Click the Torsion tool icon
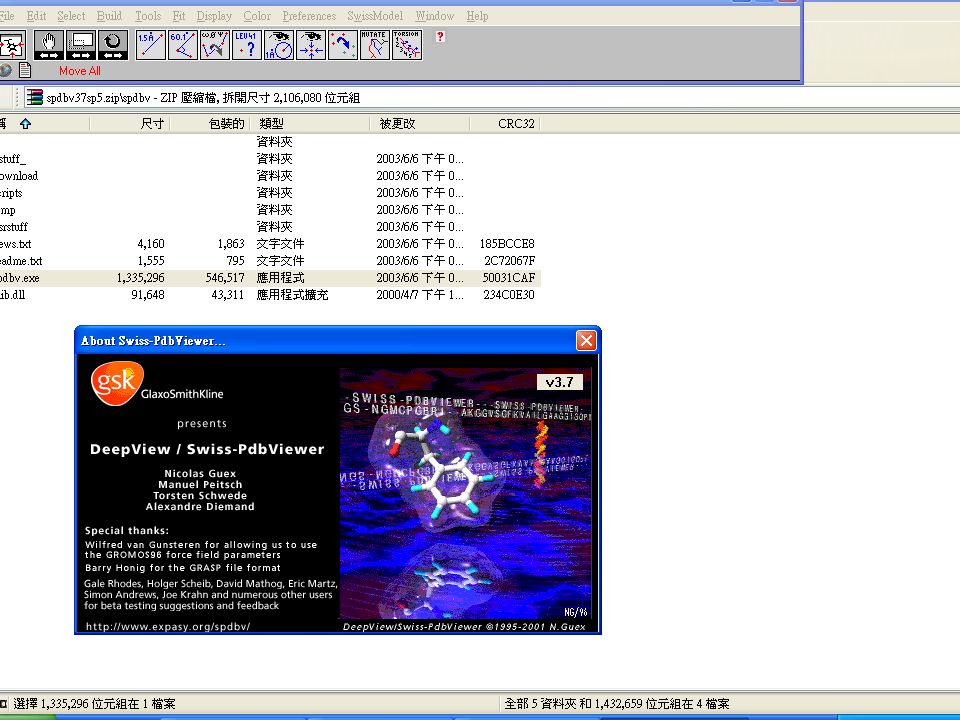The height and width of the screenshot is (720, 960). tap(407, 45)
